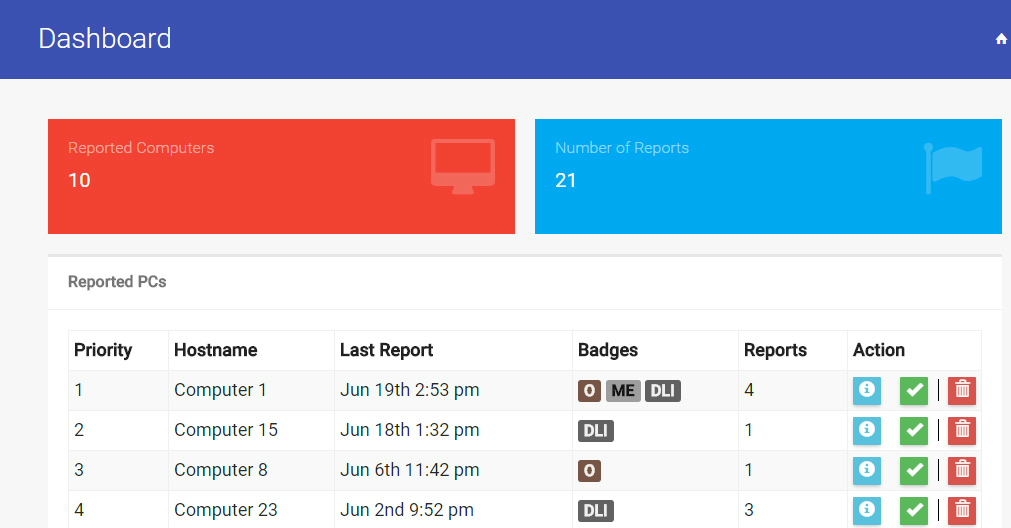
Task: Open info for Computer 15
Action: [866, 430]
